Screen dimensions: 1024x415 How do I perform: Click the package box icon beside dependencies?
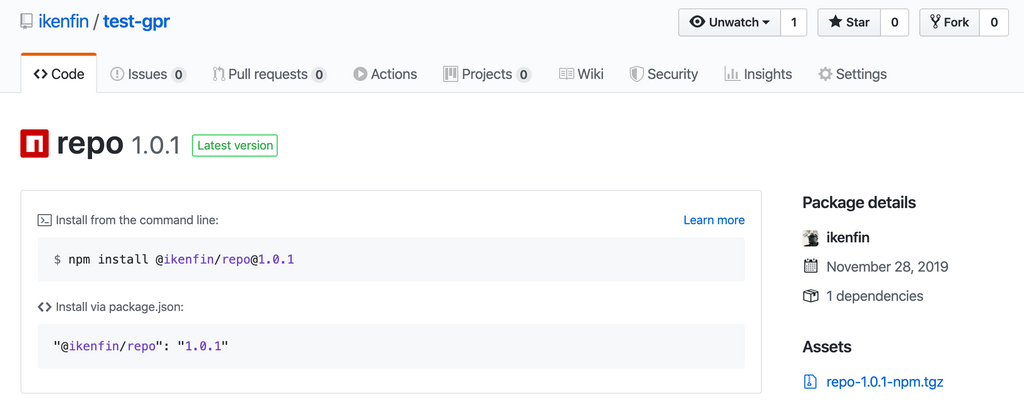coord(810,296)
